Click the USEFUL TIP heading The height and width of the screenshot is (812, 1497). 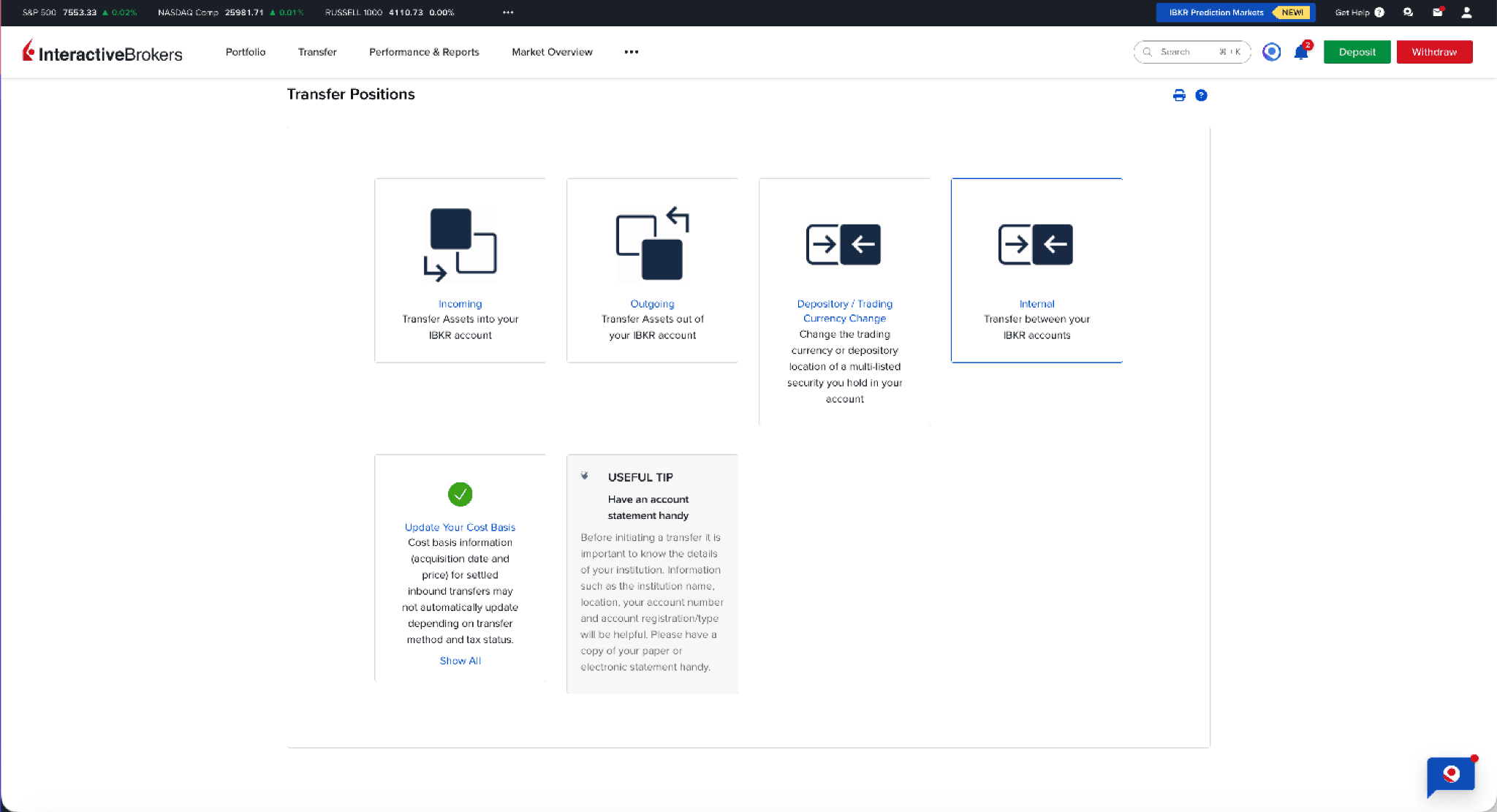coord(640,477)
